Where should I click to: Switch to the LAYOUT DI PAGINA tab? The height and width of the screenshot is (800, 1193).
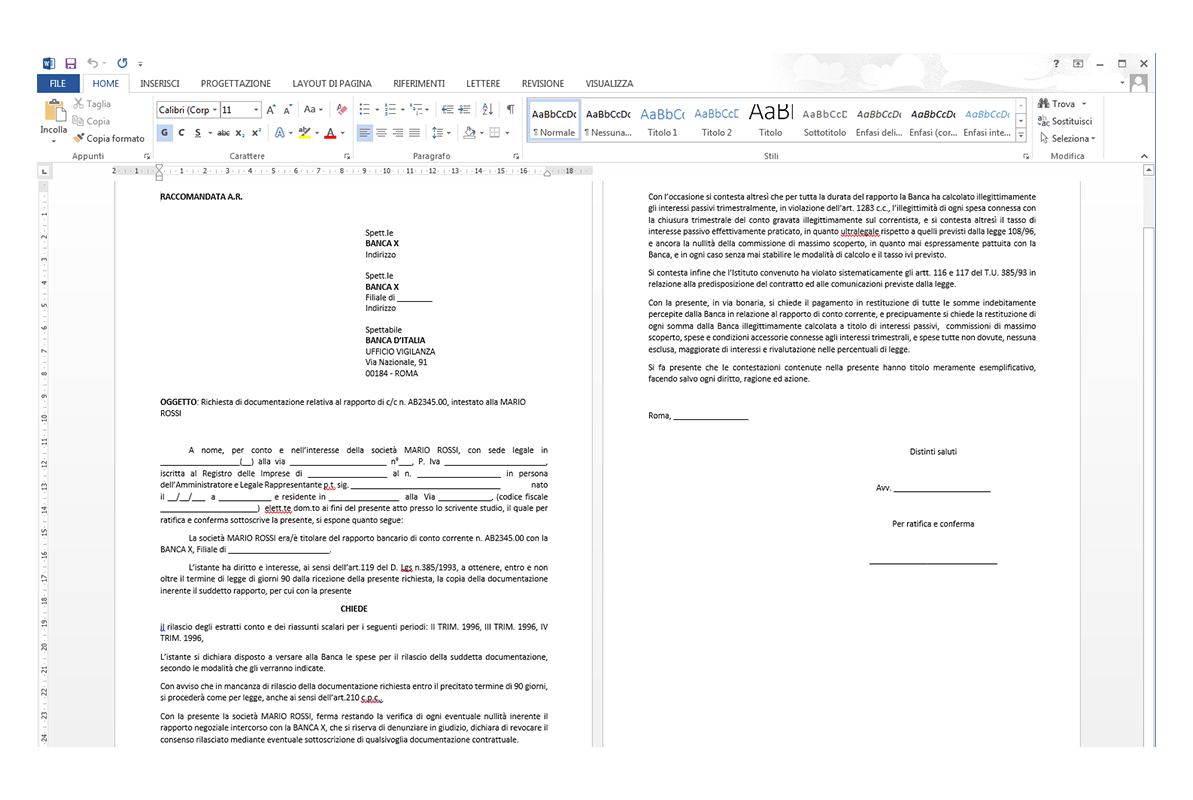332,84
